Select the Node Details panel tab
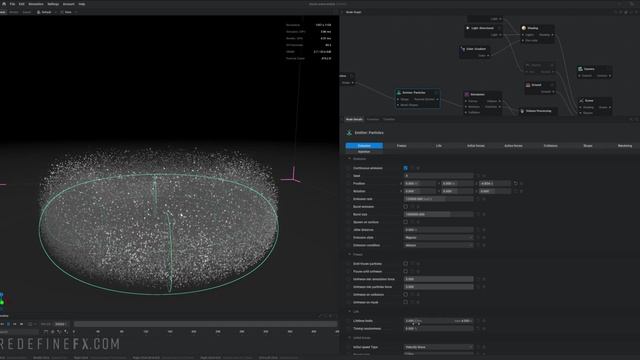Viewport: 640px width, 360px height. tap(354, 119)
